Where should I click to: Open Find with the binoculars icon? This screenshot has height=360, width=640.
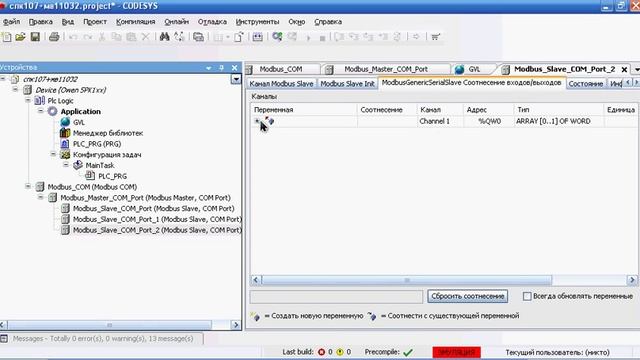(164, 37)
